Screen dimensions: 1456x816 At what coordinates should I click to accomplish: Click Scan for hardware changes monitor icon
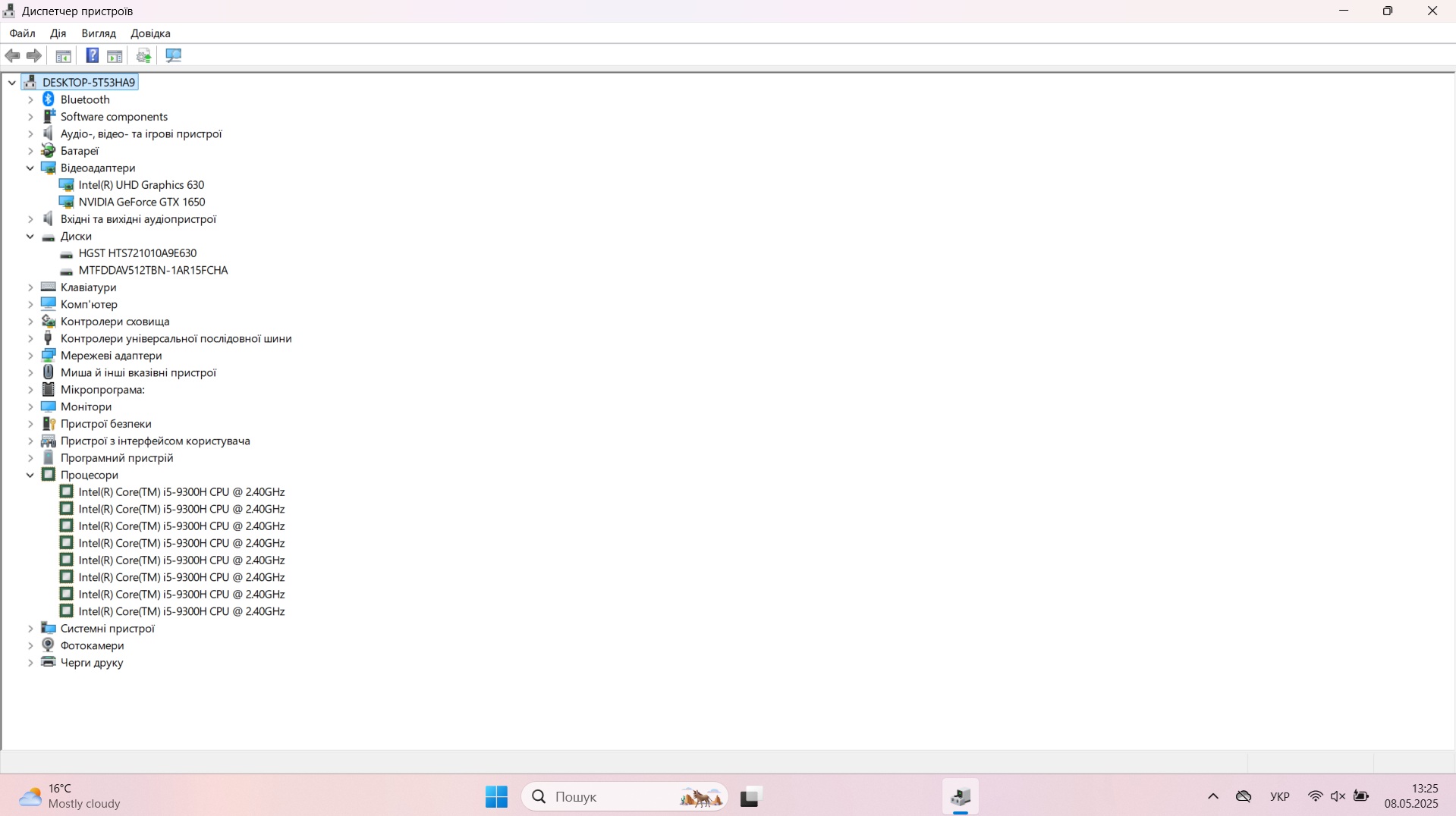click(174, 55)
